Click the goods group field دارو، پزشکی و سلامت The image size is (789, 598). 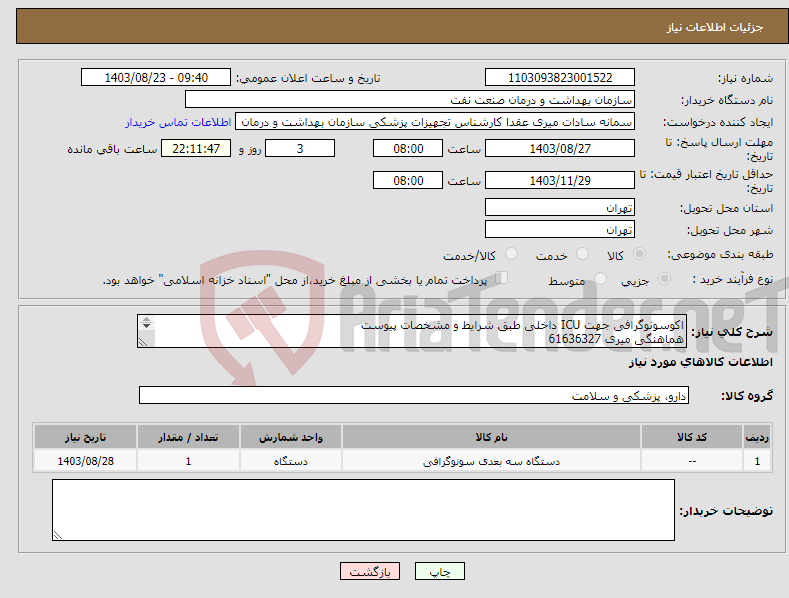pos(414,396)
